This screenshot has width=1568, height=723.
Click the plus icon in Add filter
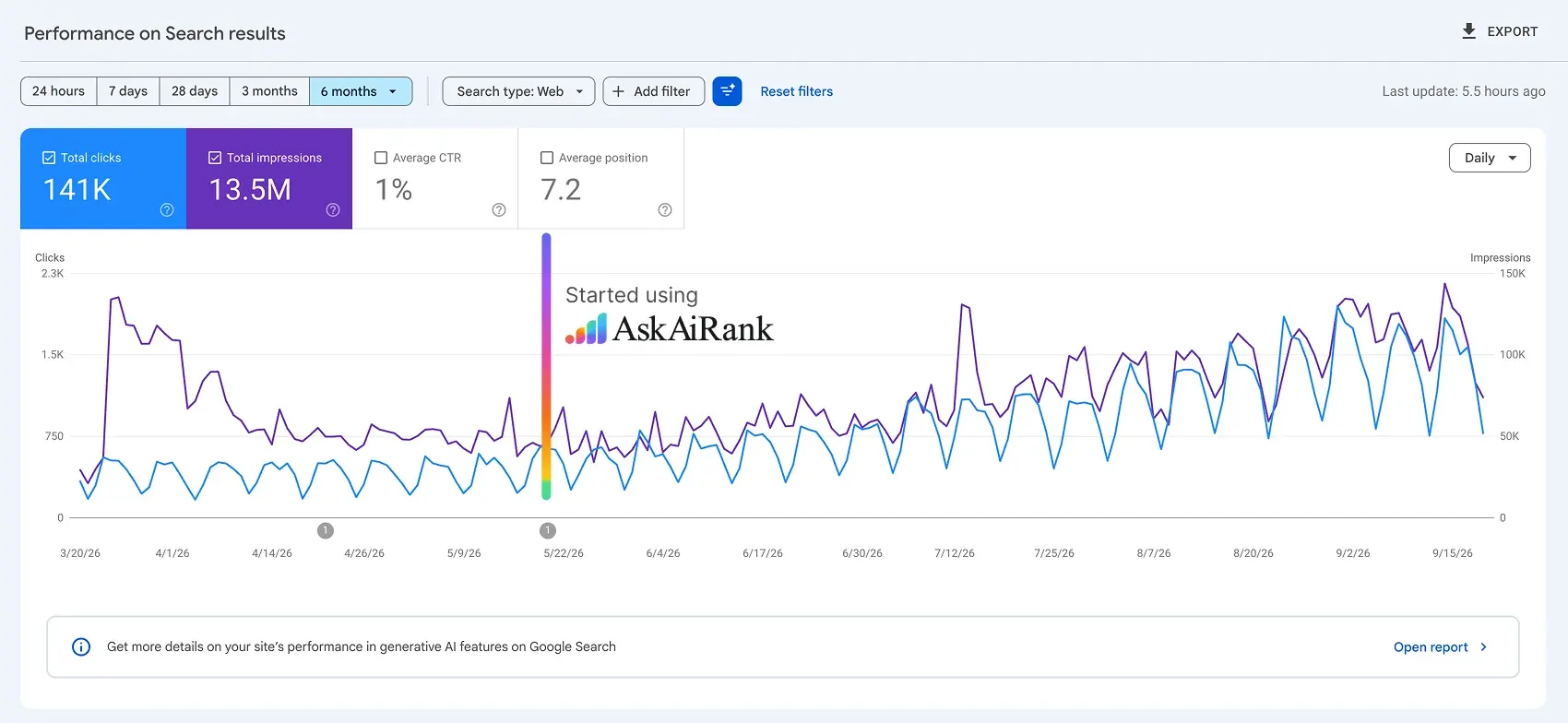tap(619, 91)
